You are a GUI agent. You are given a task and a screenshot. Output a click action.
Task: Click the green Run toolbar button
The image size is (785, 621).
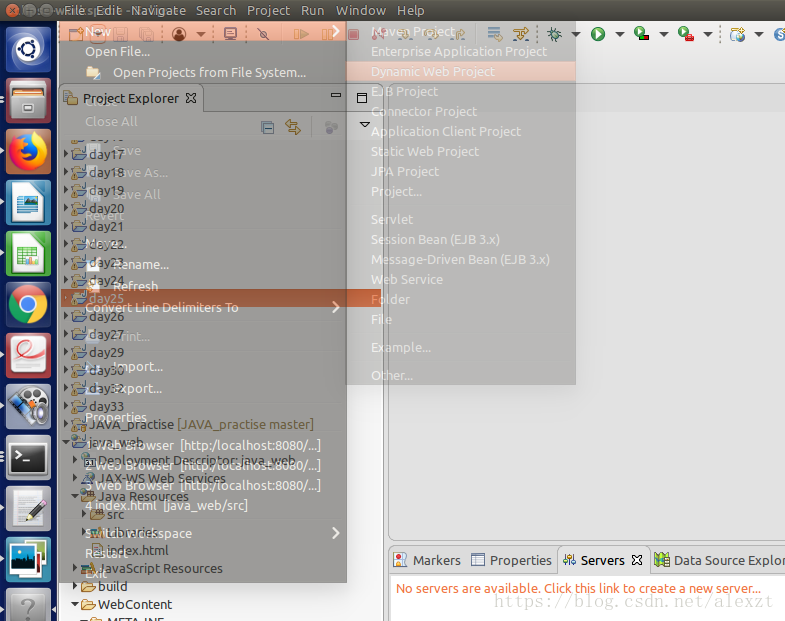[x=598, y=34]
